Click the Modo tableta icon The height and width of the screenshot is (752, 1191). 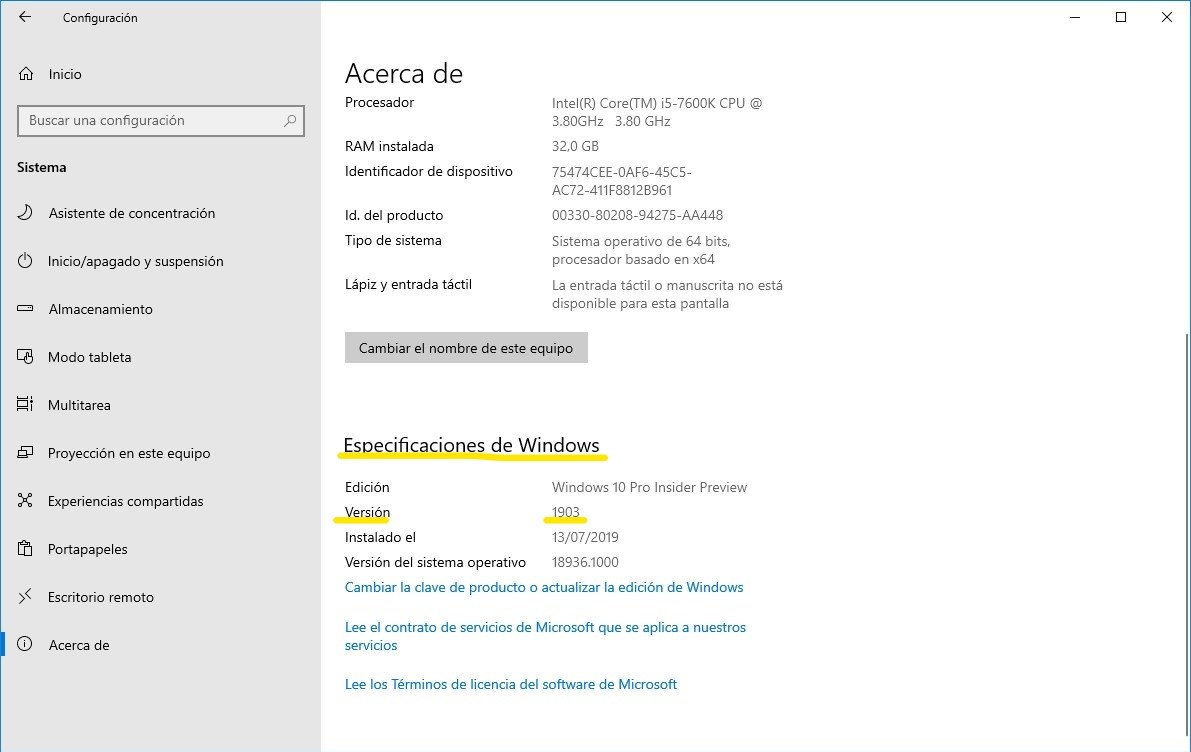(26, 357)
